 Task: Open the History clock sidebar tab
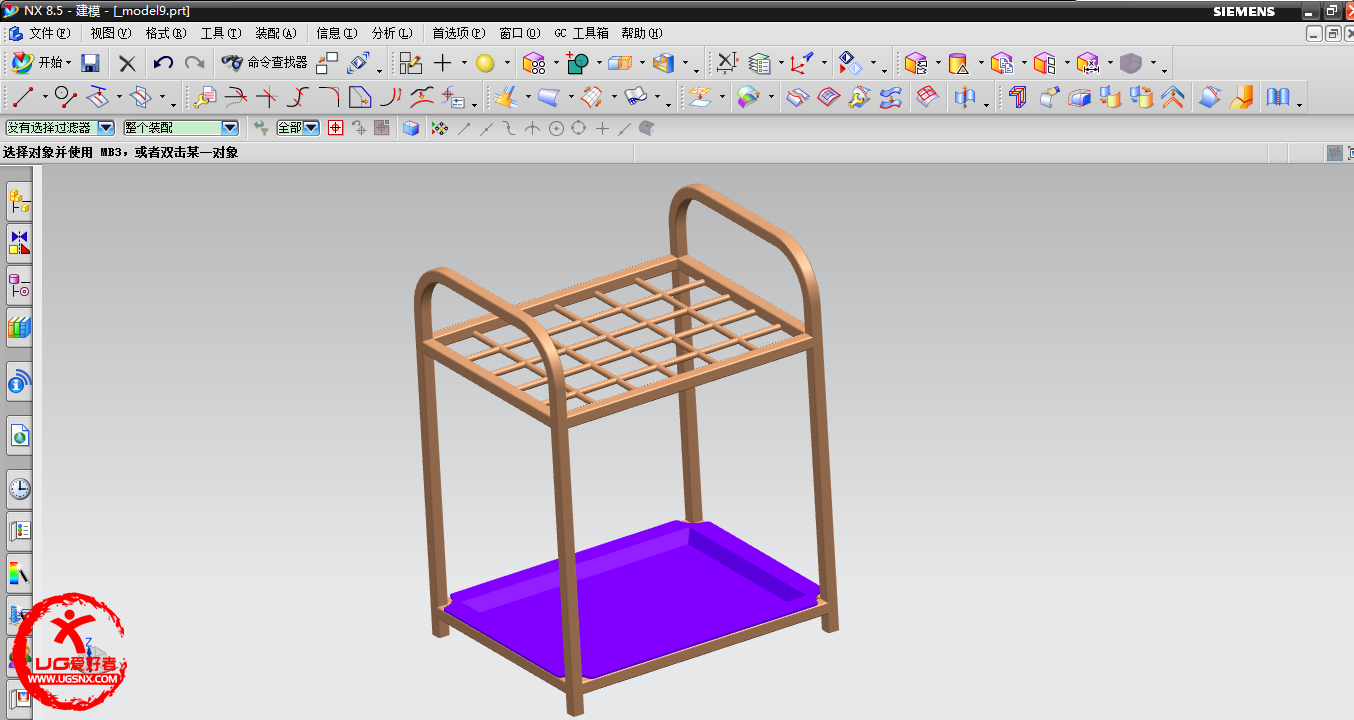pos(19,488)
